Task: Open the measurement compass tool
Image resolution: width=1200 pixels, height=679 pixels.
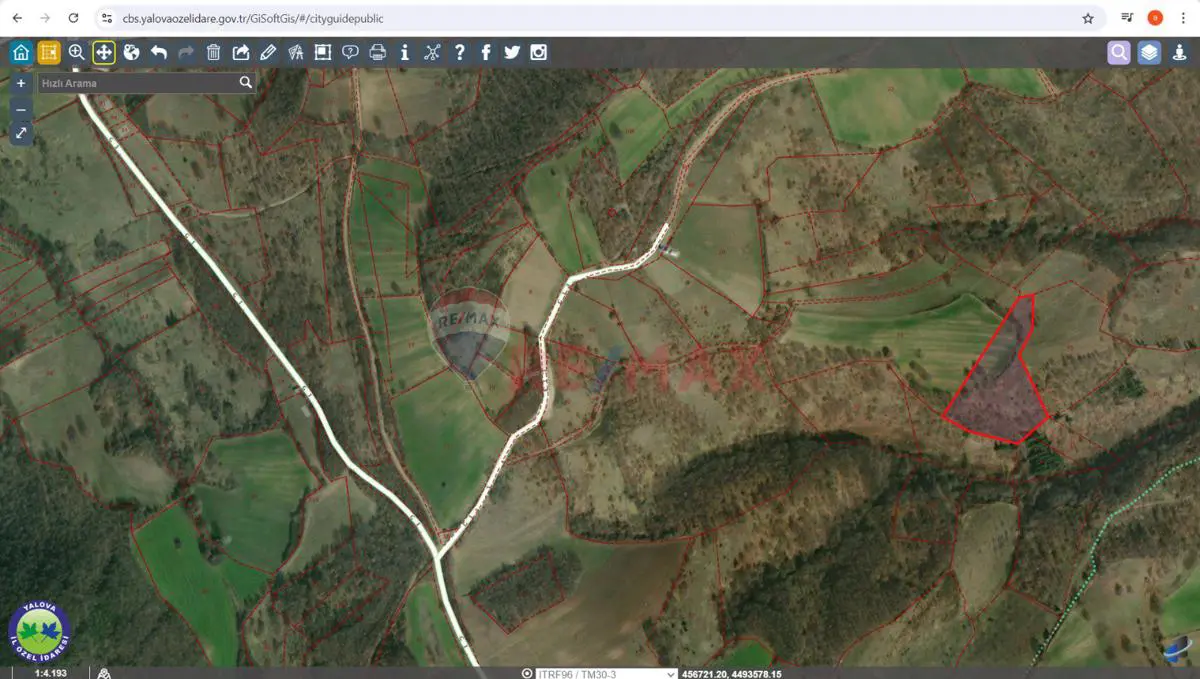Action: (295, 53)
